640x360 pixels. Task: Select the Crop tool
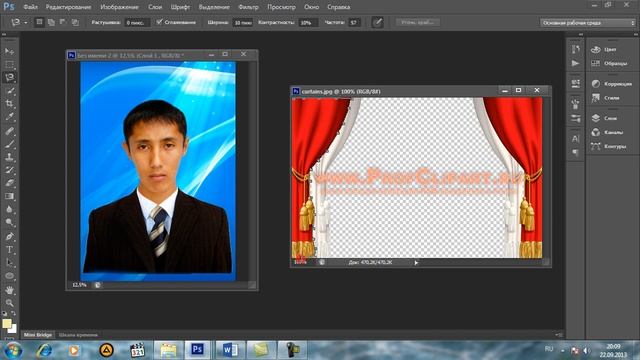pyautogui.click(x=9, y=104)
